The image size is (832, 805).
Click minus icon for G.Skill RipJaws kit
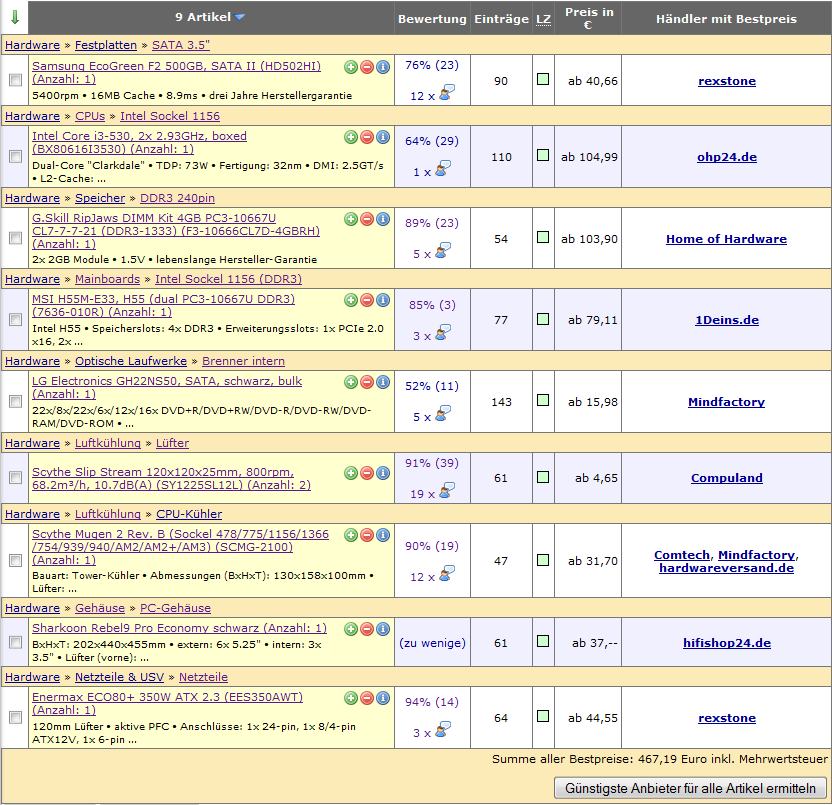pos(367,219)
